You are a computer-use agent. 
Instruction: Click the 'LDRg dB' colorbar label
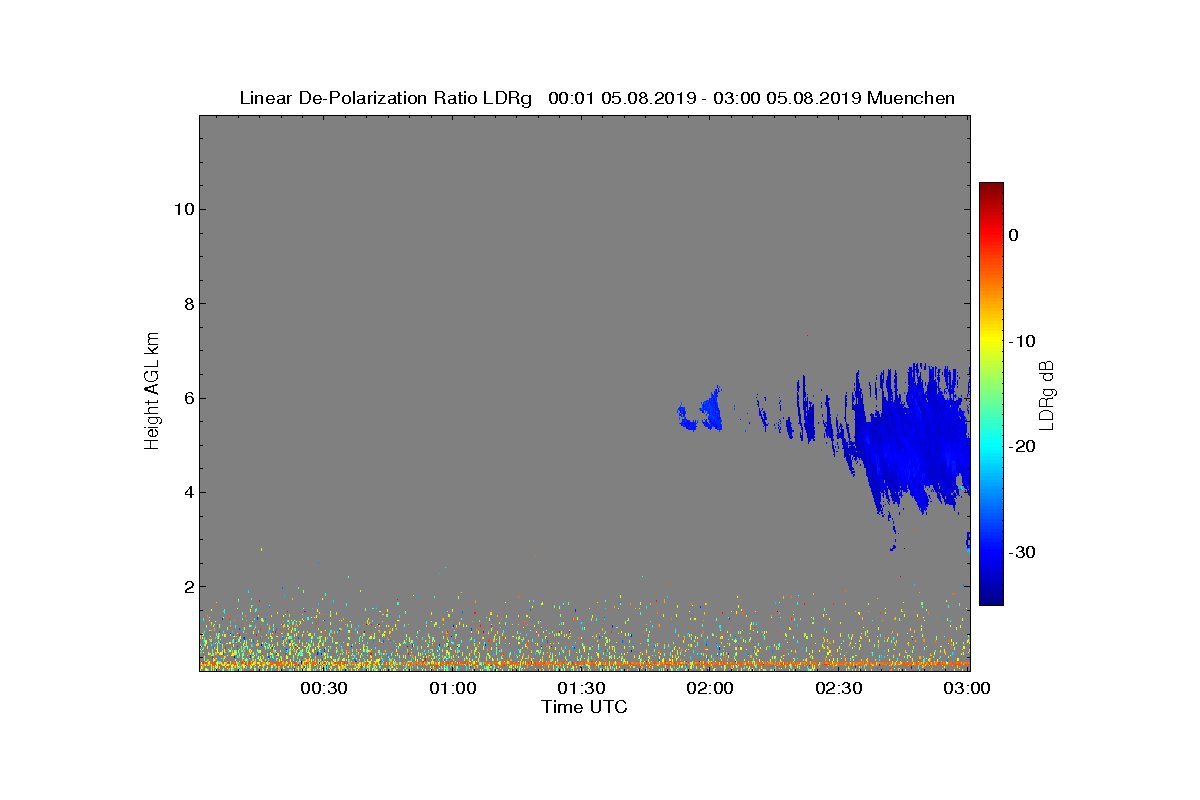click(1047, 394)
